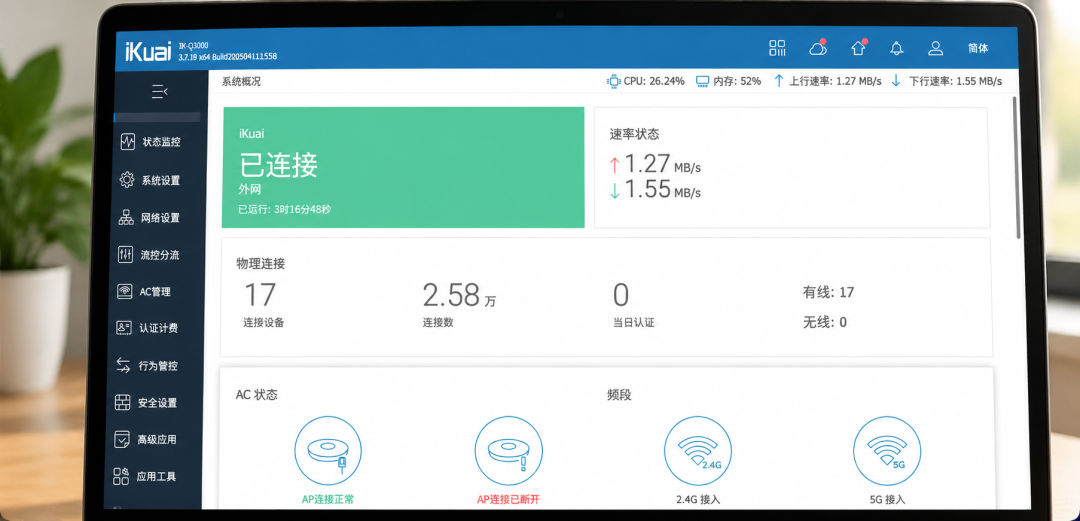Open 安全设置 menu
Image resolution: width=1080 pixels, height=521 pixels.
pyautogui.click(x=155, y=402)
